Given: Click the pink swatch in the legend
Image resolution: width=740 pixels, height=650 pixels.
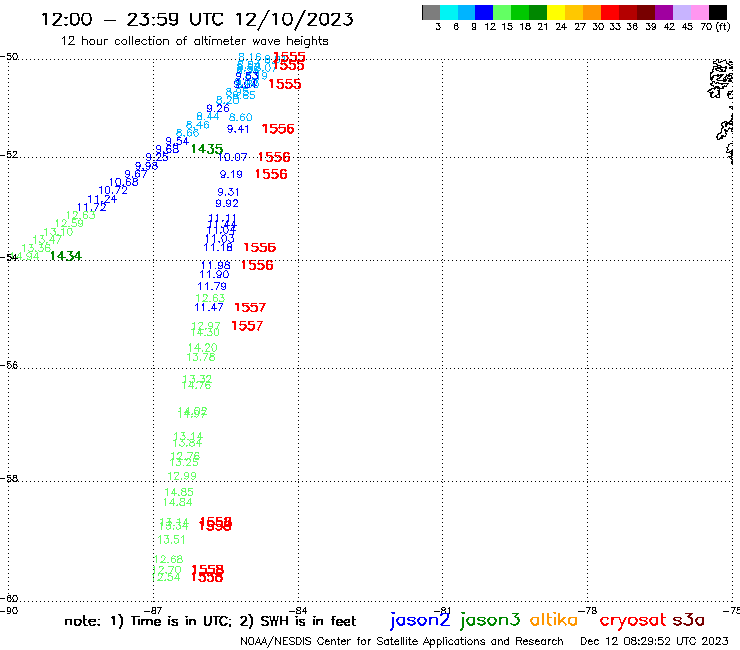Looking at the screenshot, I should tap(699, 12).
